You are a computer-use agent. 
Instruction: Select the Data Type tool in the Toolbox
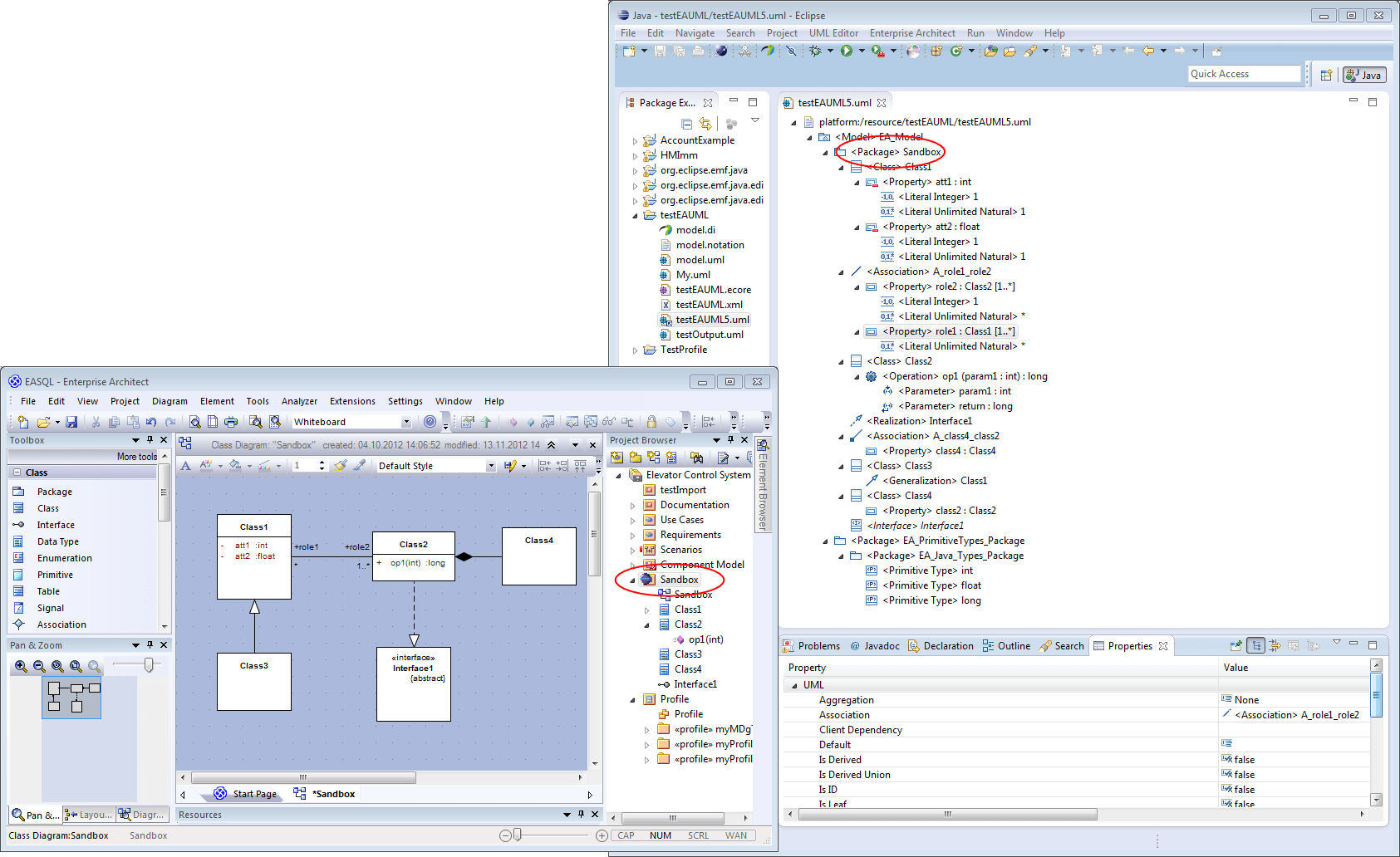tap(57, 541)
